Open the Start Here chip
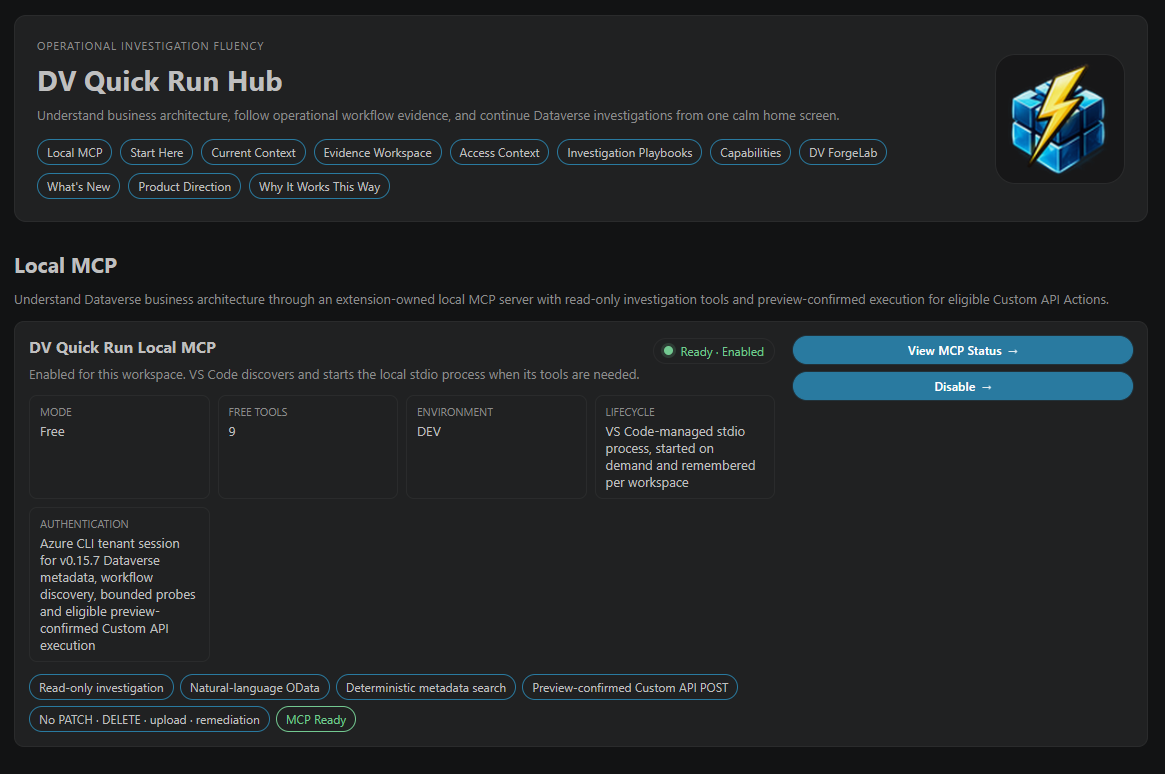1165x774 pixels. coord(157,152)
